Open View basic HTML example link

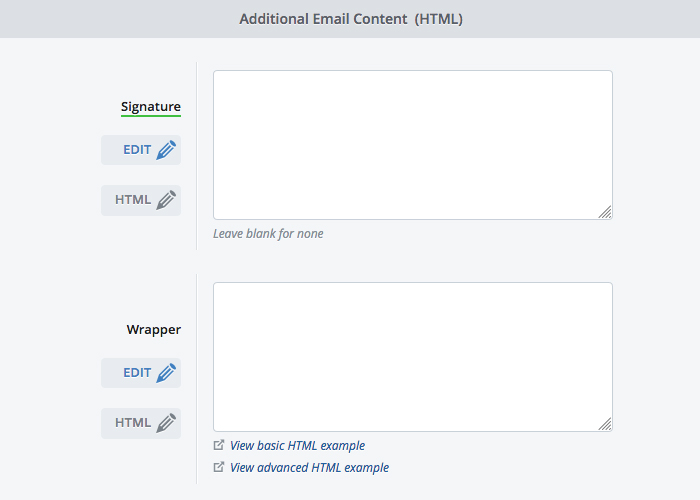(297, 446)
